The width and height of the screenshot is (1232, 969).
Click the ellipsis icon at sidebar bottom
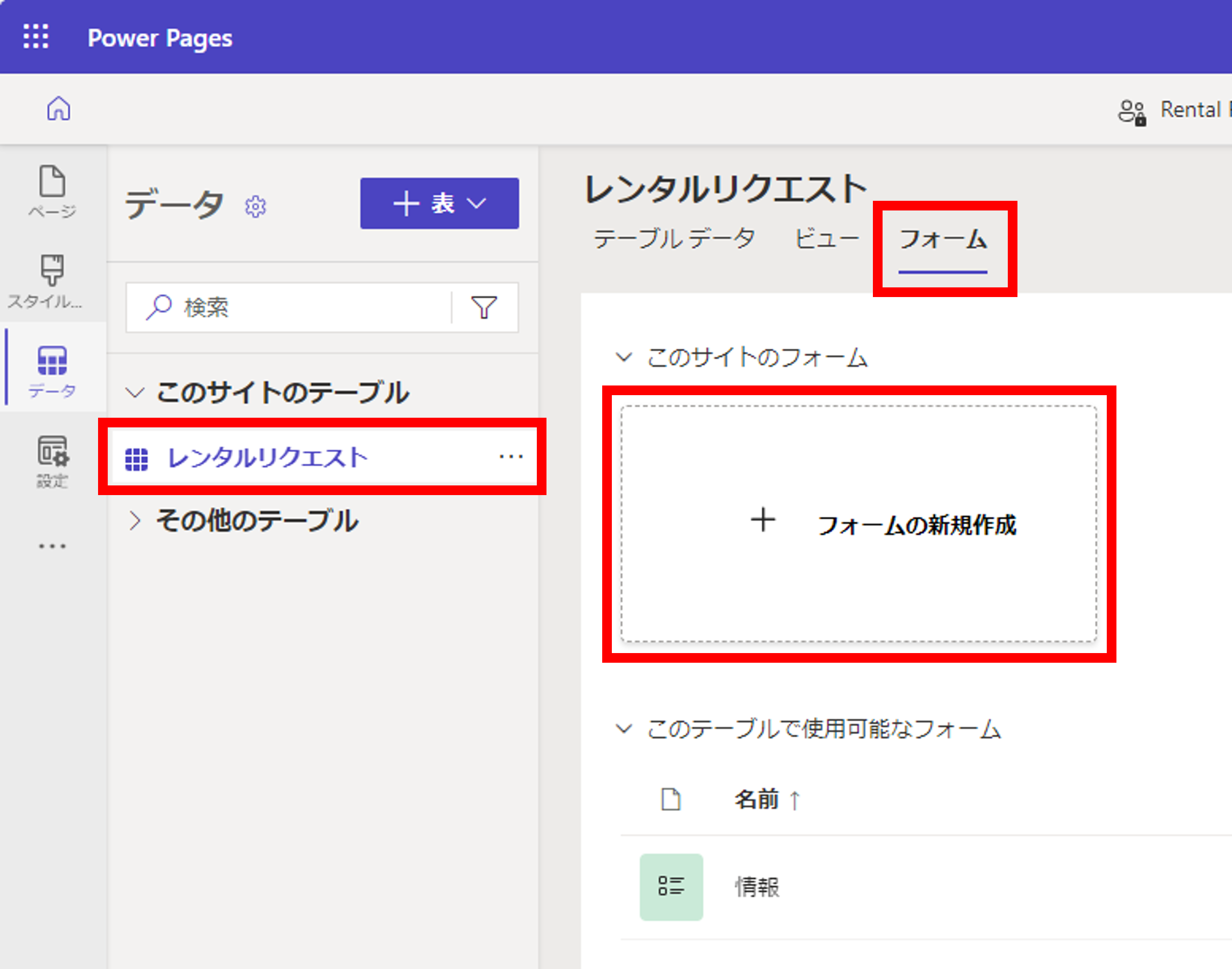click(52, 546)
